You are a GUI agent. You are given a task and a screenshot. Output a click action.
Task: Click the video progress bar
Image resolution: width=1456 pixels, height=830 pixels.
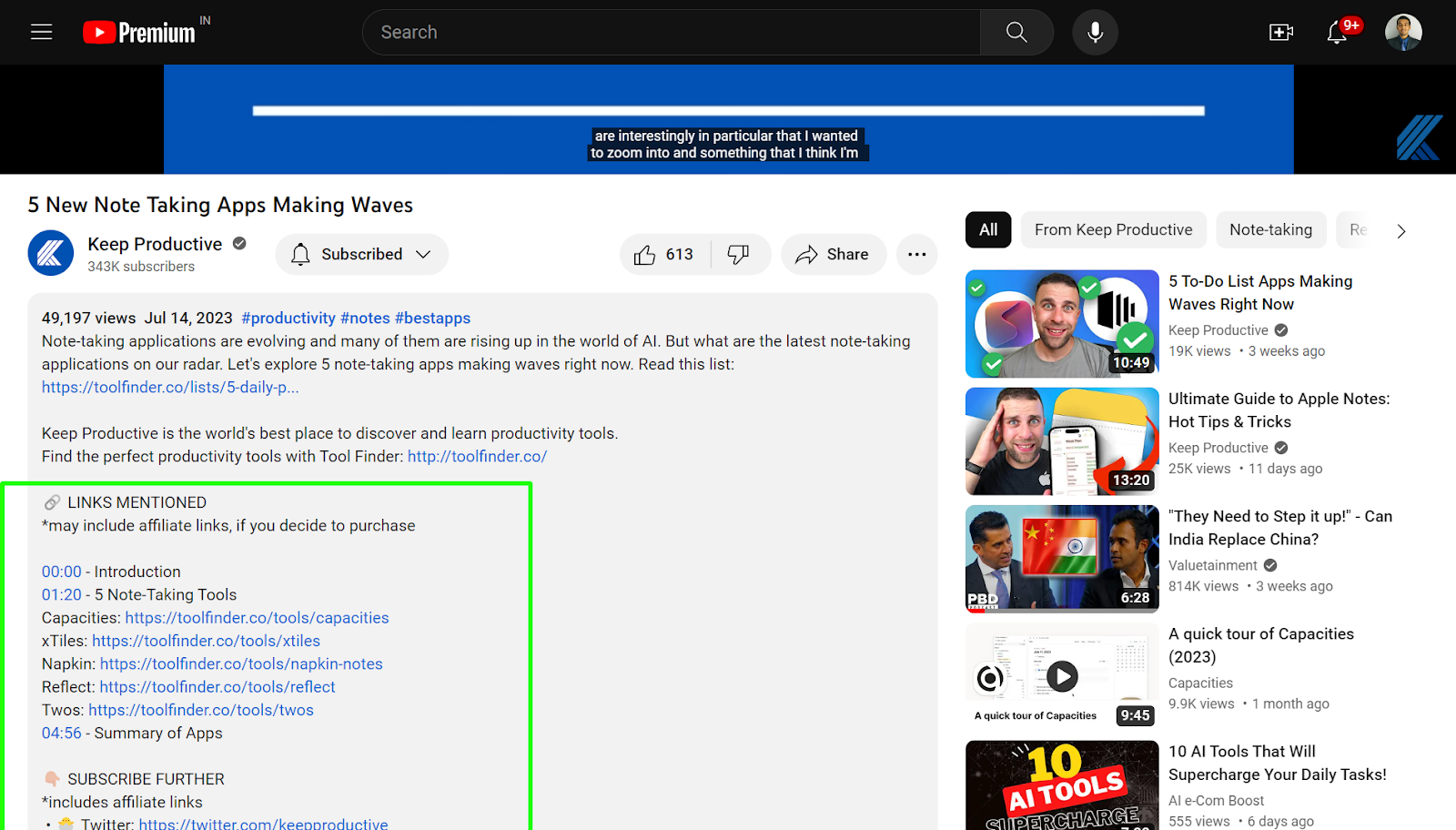pyautogui.click(x=728, y=111)
